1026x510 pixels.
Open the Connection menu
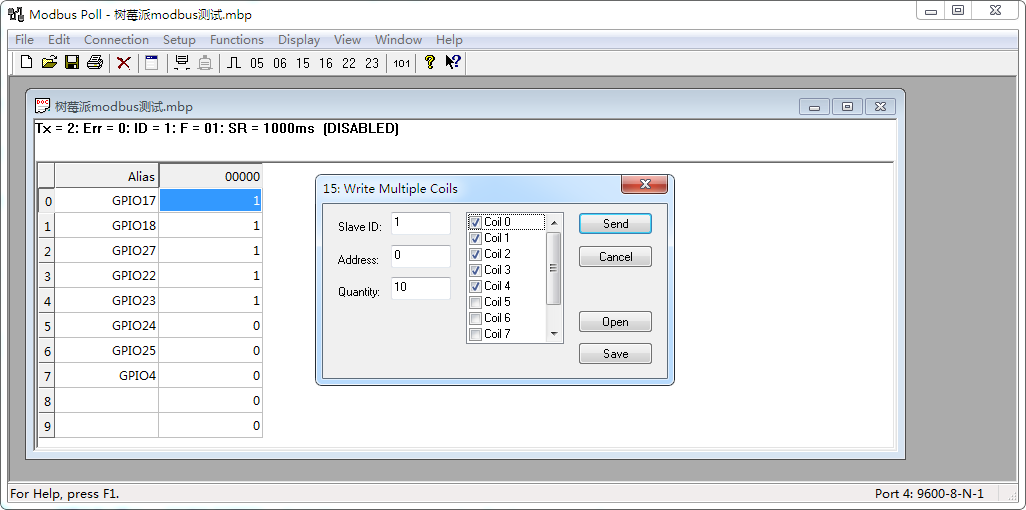coord(116,39)
